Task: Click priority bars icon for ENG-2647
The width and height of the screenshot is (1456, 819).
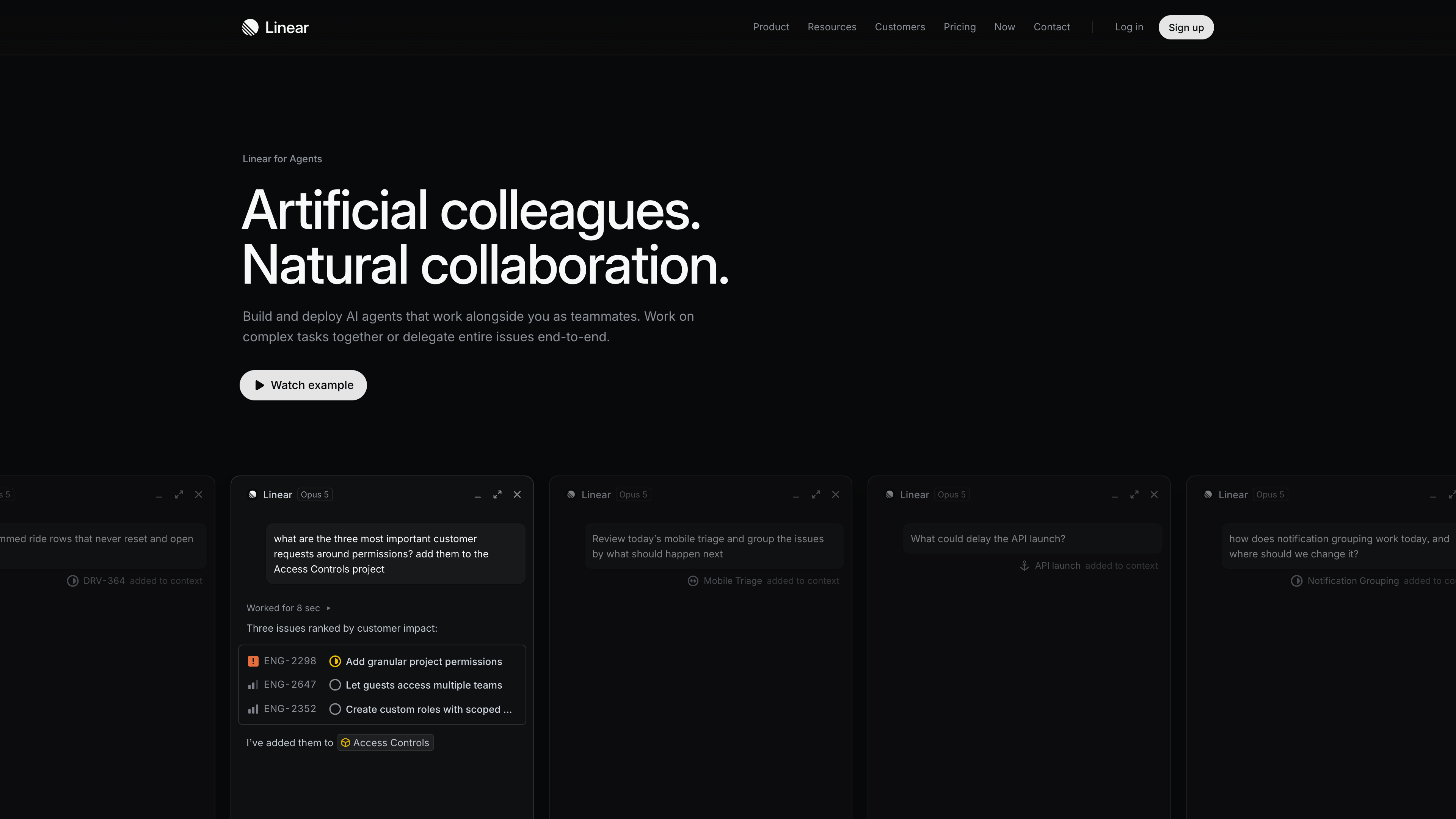Action: (x=253, y=684)
